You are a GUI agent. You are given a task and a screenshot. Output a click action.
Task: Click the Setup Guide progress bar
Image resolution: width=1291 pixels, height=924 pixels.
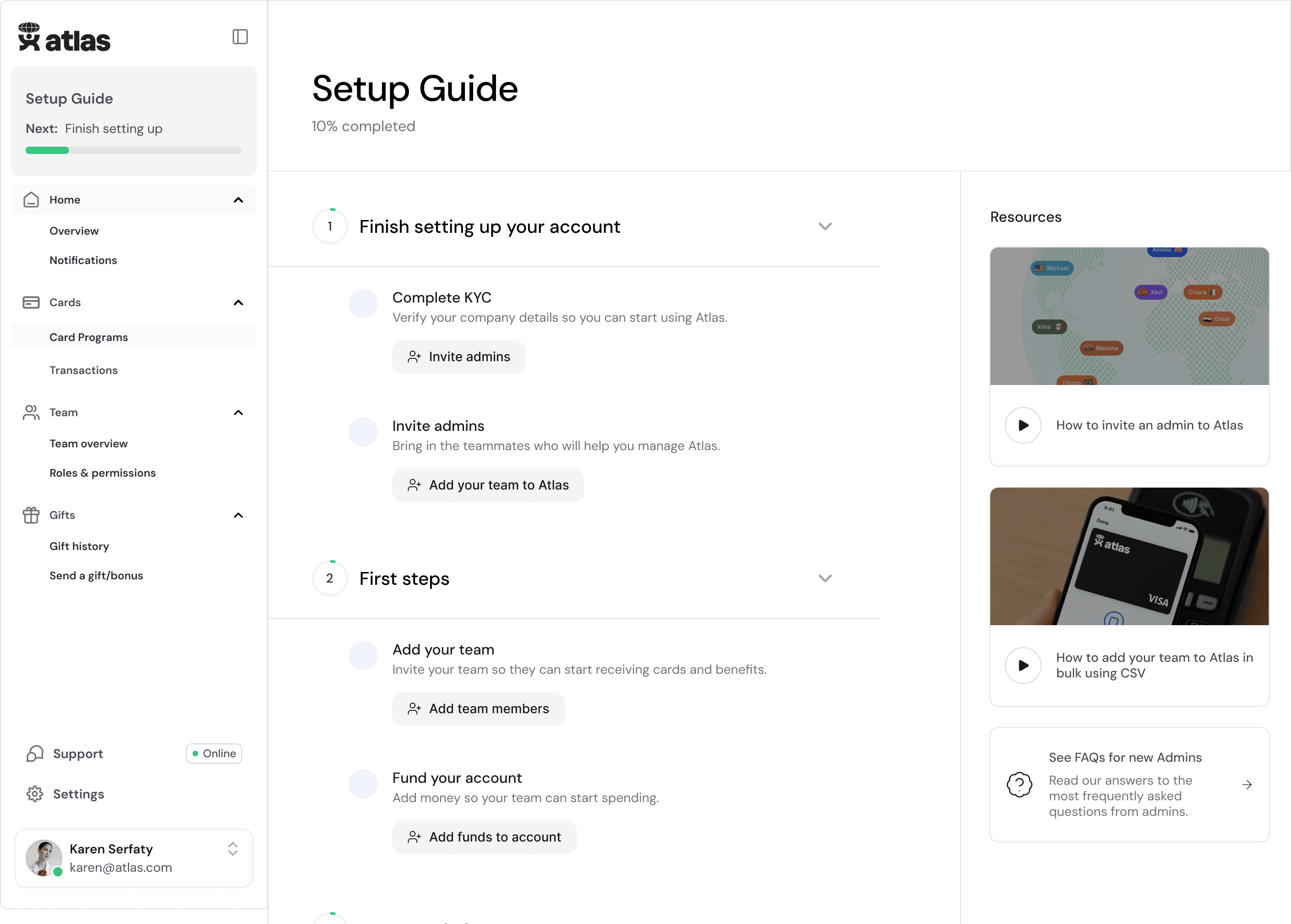pyautogui.click(x=134, y=150)
